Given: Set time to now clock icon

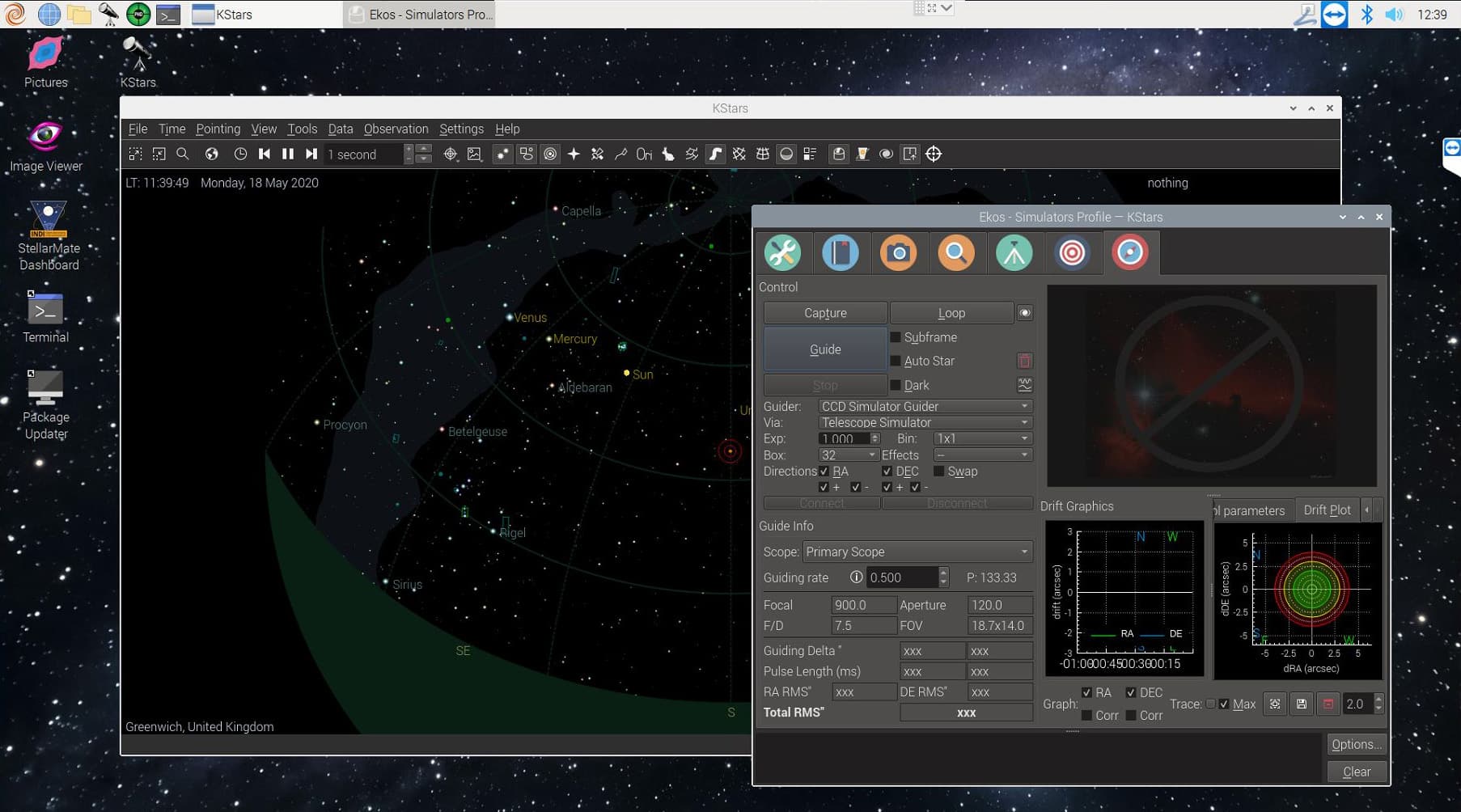Looking at the screenshot, I should (240, 154).
